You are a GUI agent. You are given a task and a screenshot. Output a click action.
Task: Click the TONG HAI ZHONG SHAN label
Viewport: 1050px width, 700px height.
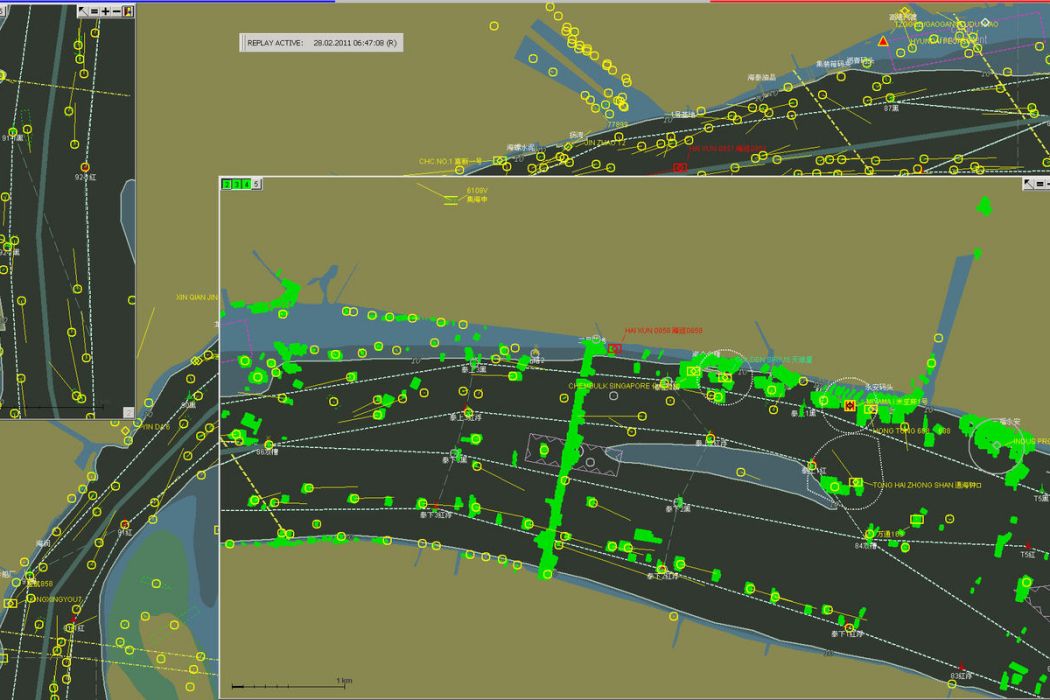927,485
